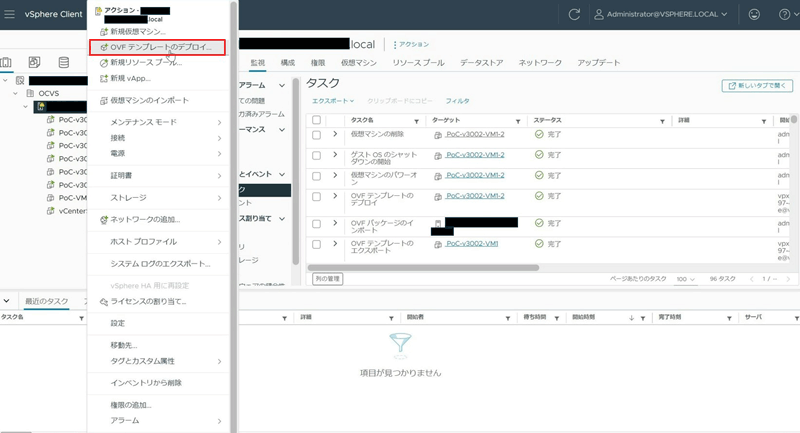The height and width of the screenshot is (433, 800).
Task: Expand the 仮想マシンの削除 task row details
Action: click(335, 134)
